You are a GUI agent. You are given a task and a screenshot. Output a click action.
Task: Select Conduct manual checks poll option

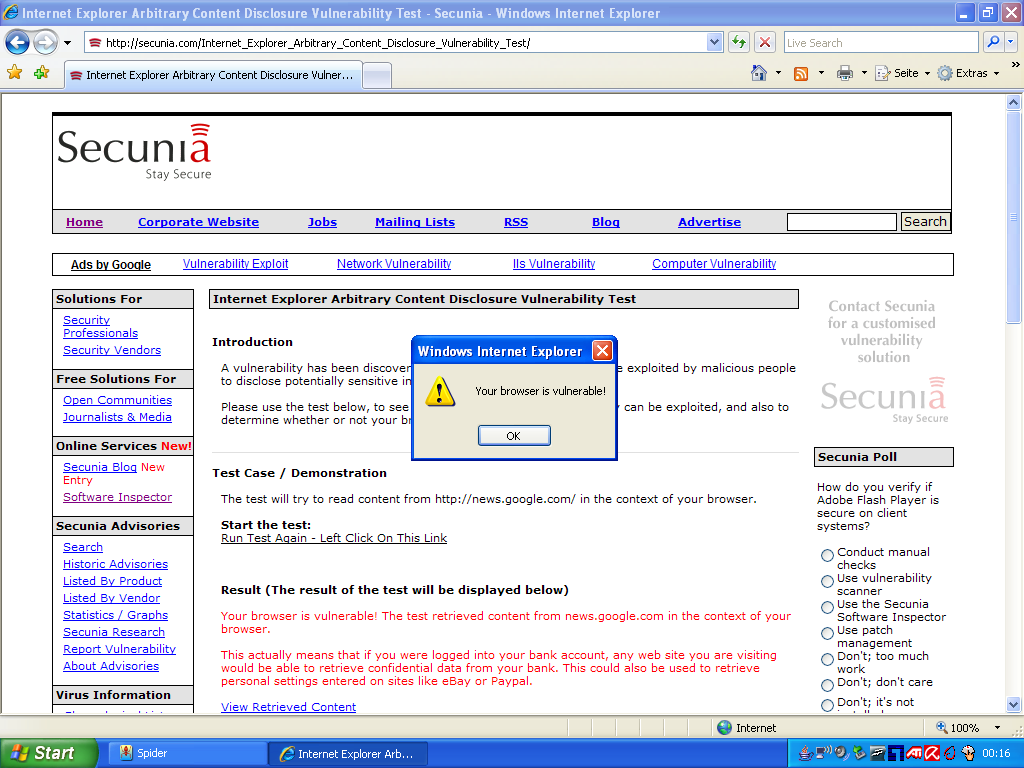827,555
